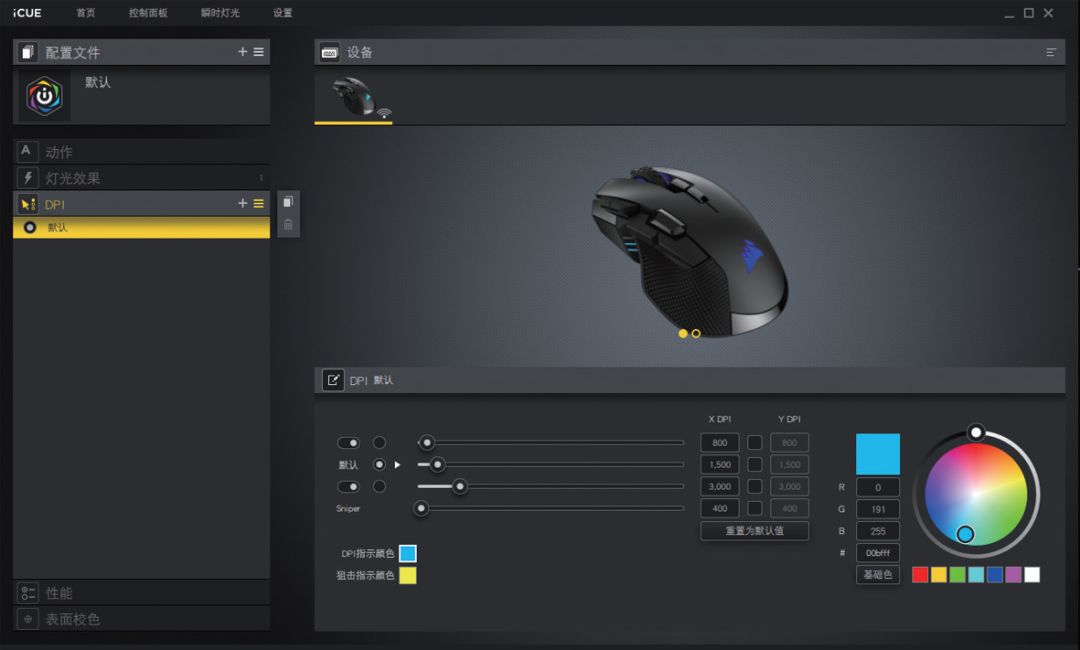Add a new DPI preset with the plus icon

pos(242,203)
